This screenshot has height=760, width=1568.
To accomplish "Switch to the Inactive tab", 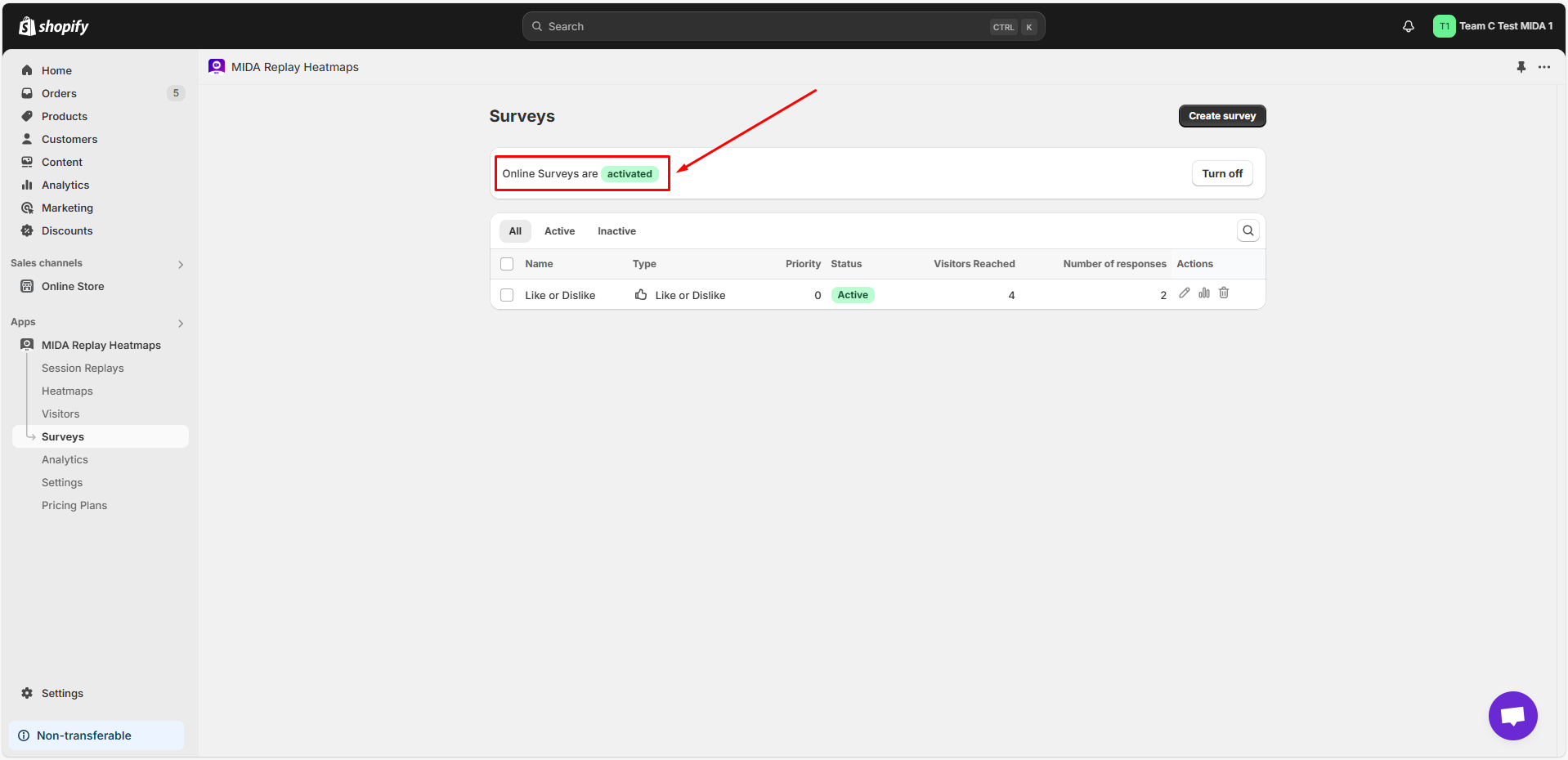I will click(x=616, y=231).
